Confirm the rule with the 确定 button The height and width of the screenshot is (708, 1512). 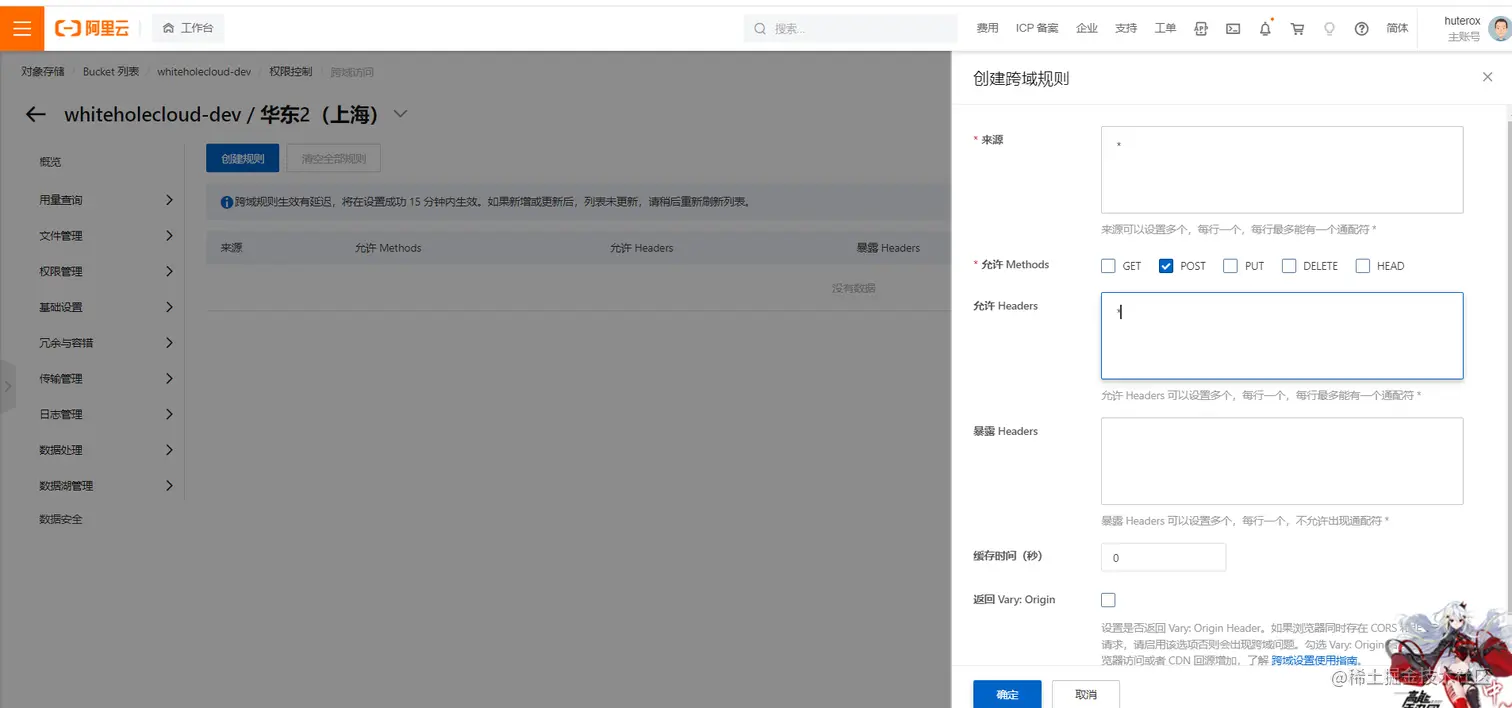[1007, 694]
